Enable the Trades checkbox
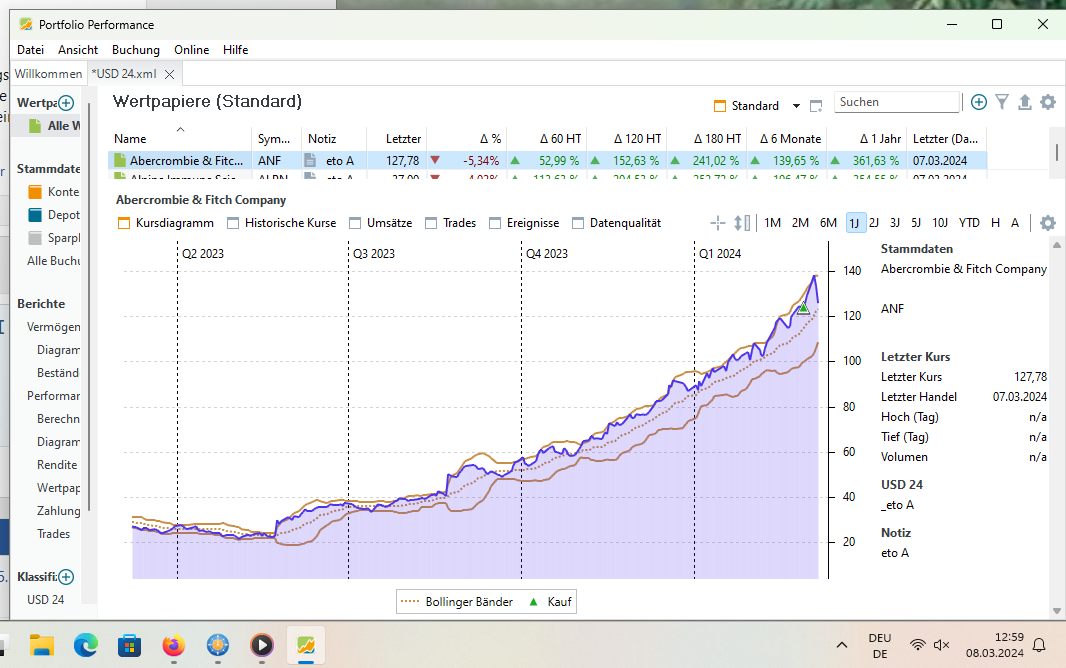Screen dimensions: 1066x668 431,223
